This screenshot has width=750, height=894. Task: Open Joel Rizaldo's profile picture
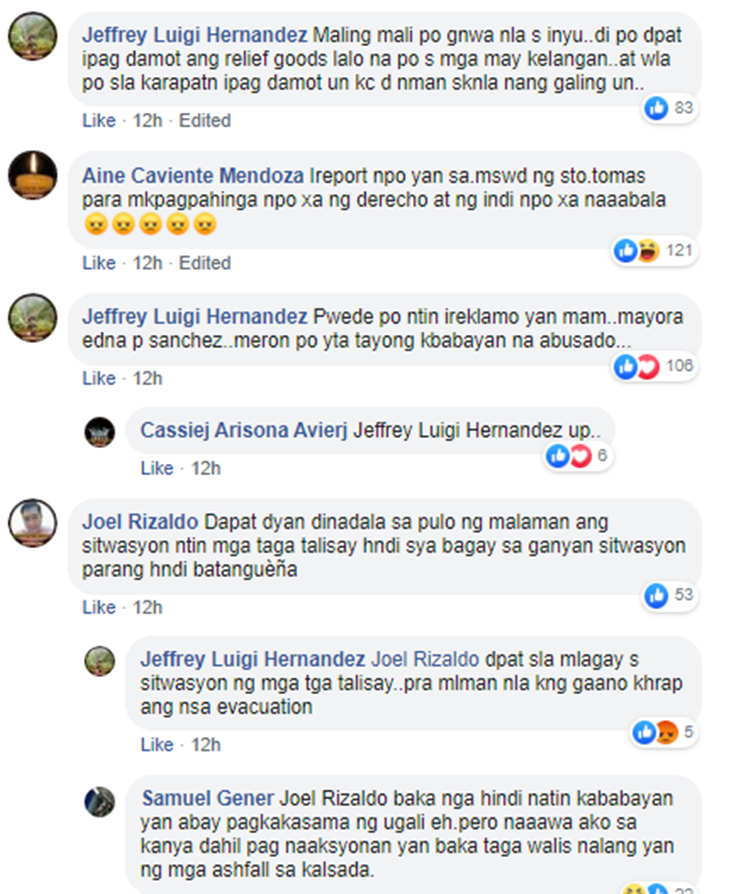coord(33,523)
